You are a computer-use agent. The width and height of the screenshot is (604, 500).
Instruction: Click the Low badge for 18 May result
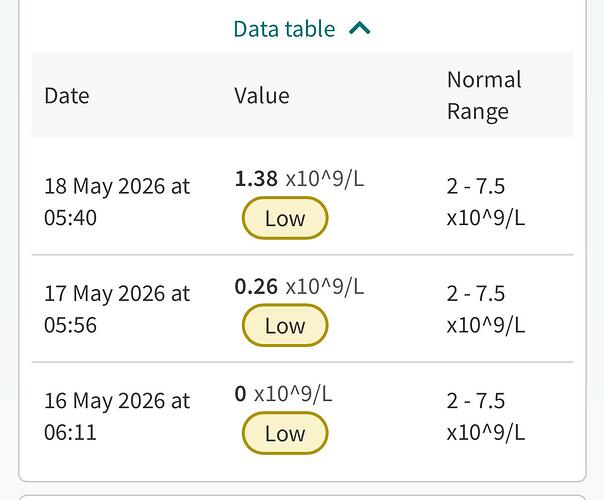[285, 218]
